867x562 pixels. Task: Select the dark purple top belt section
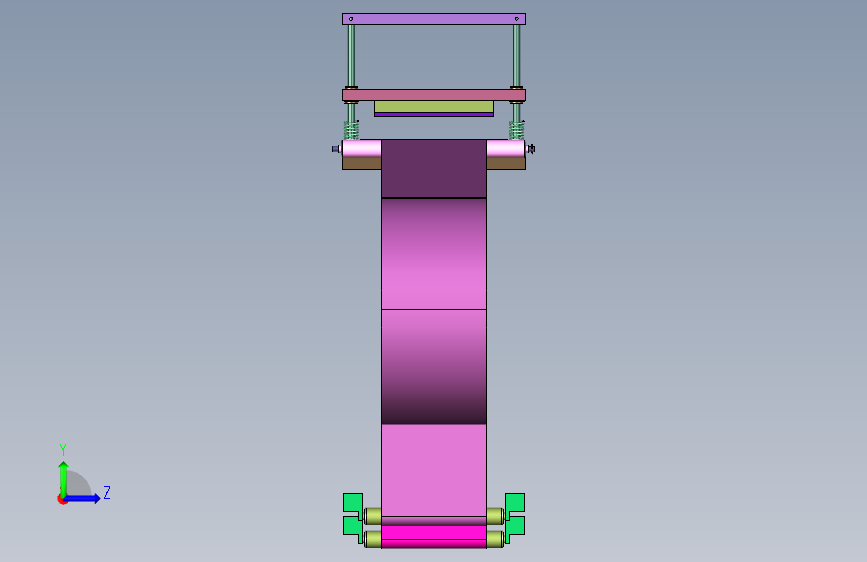pos(434,169)
